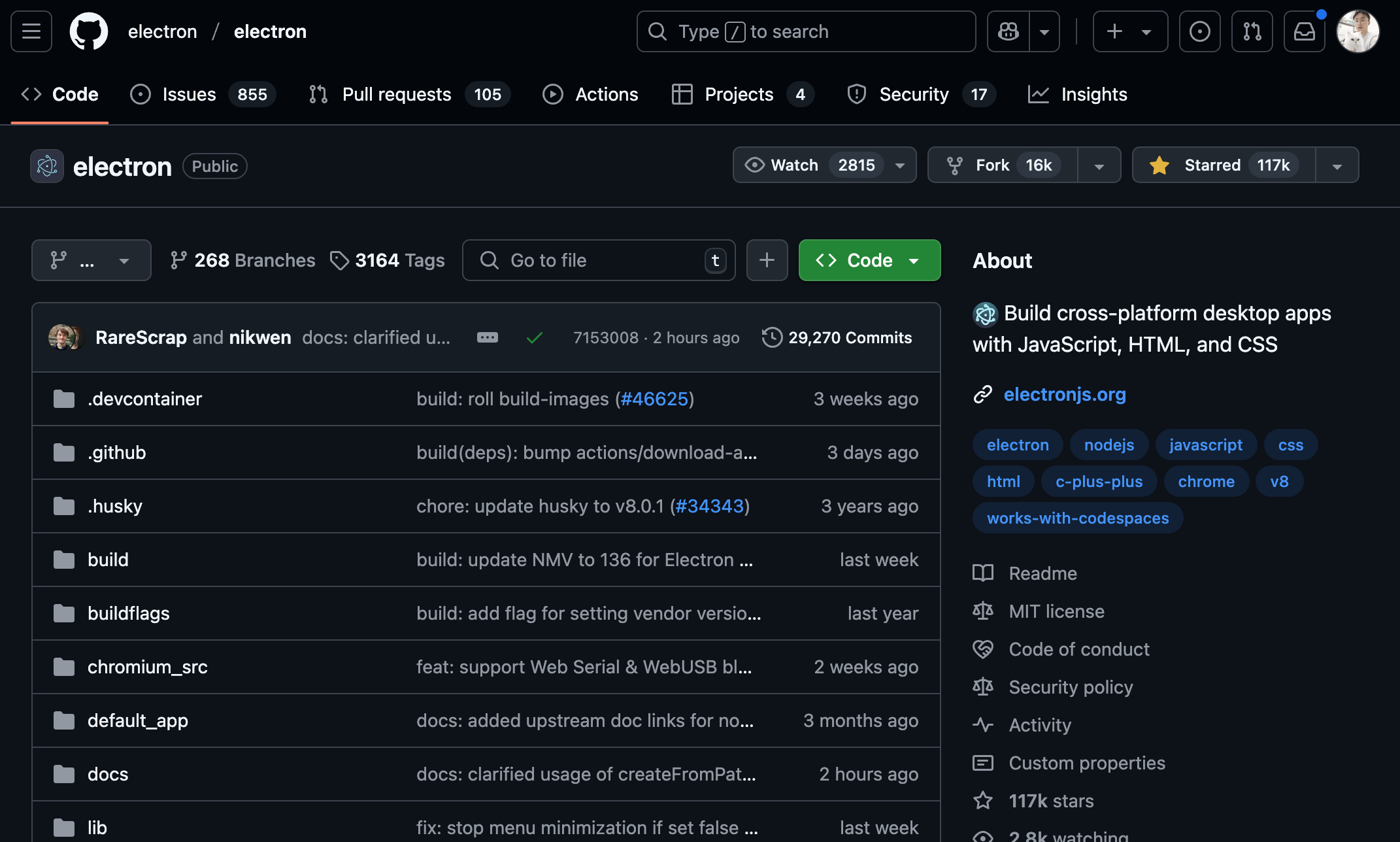Open the Copilot chat icon

(x=1008, y=31)
